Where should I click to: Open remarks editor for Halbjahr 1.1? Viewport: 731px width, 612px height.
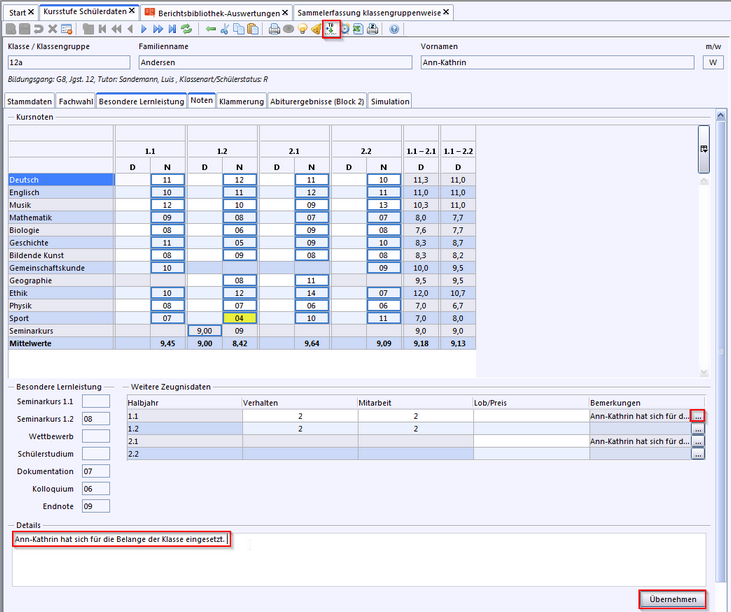[x=698, y=415]
